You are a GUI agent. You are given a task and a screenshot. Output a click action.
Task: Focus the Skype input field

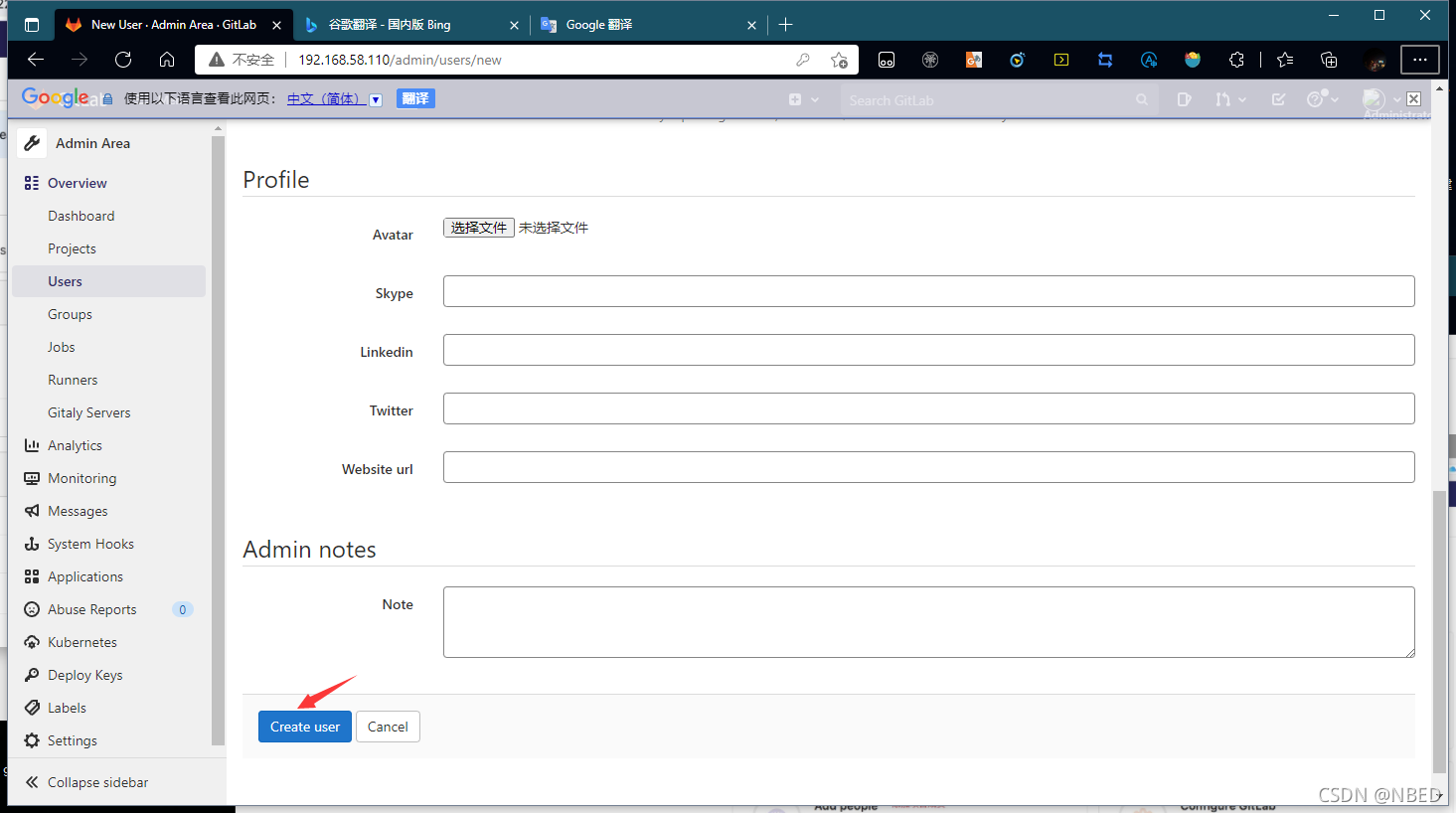[928, 291]
